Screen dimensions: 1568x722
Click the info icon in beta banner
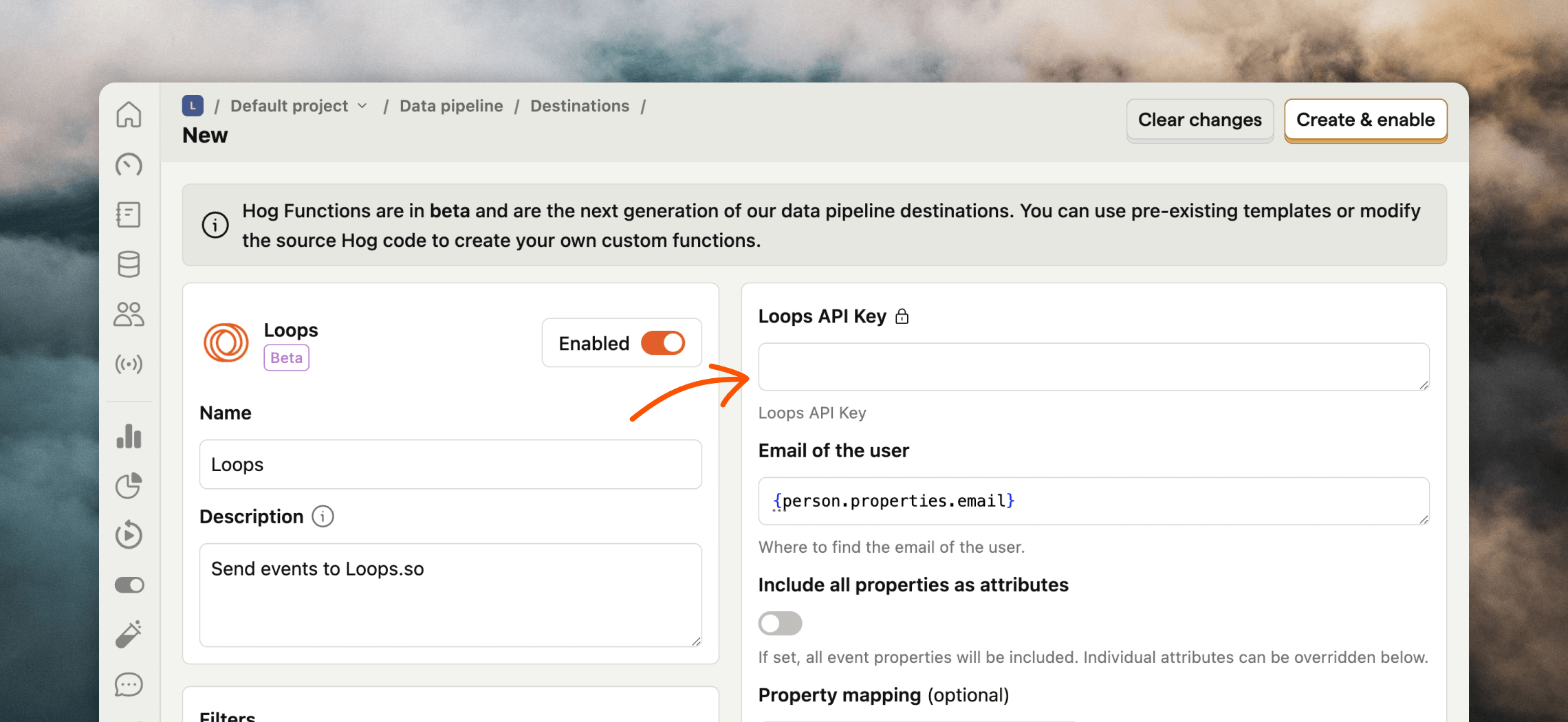(x=215, y=225)
